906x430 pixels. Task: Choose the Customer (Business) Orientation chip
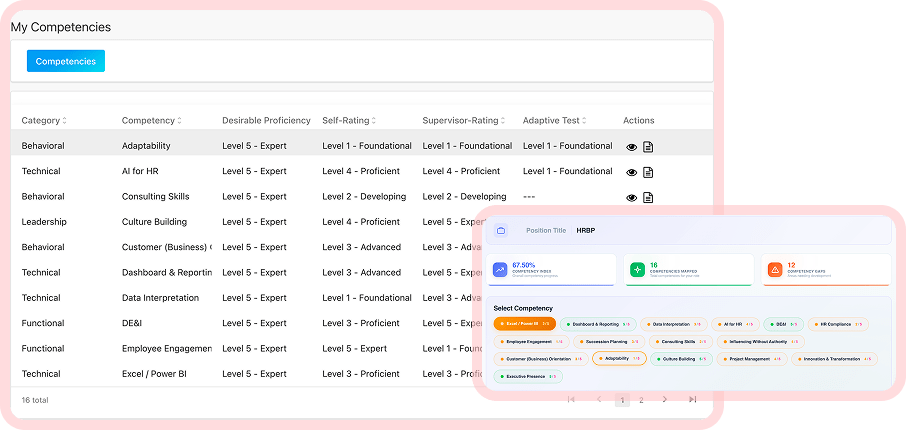[541, 359]
